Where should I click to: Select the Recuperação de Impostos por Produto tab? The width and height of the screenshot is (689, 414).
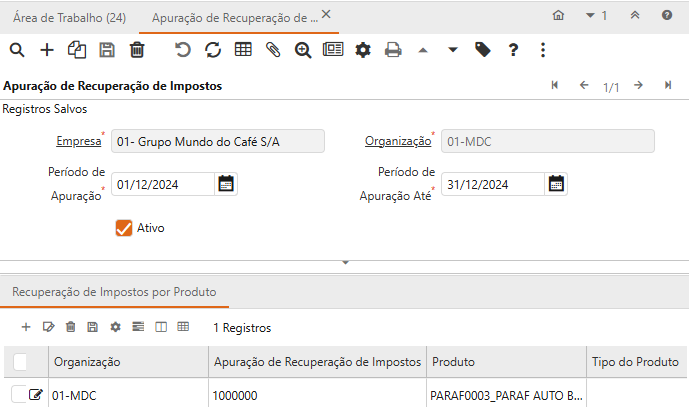(x=114, y=292)
